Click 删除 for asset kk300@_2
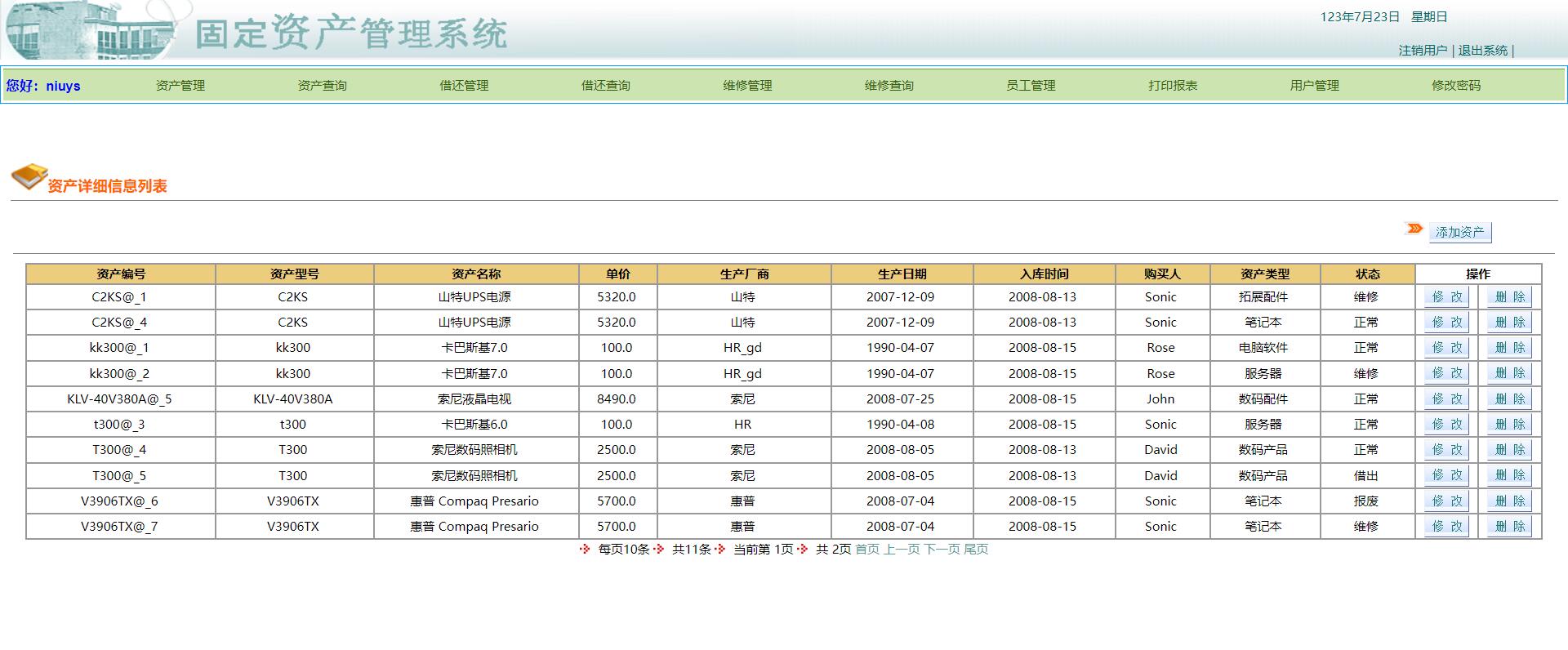This screenshot has width=1568, height=650. [x=1509, y=373]
